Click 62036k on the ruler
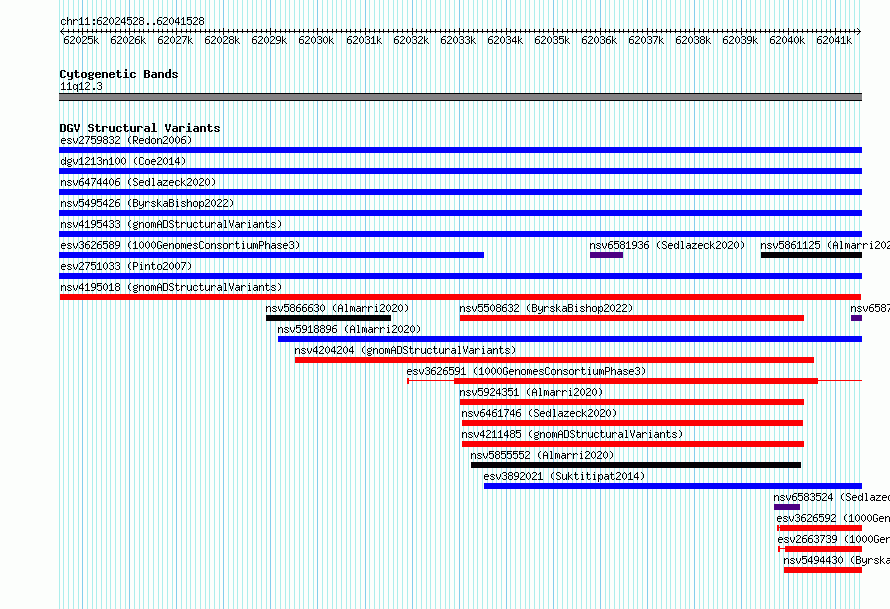The height and width of the screenshot is (609, 890). click(599, 40)
